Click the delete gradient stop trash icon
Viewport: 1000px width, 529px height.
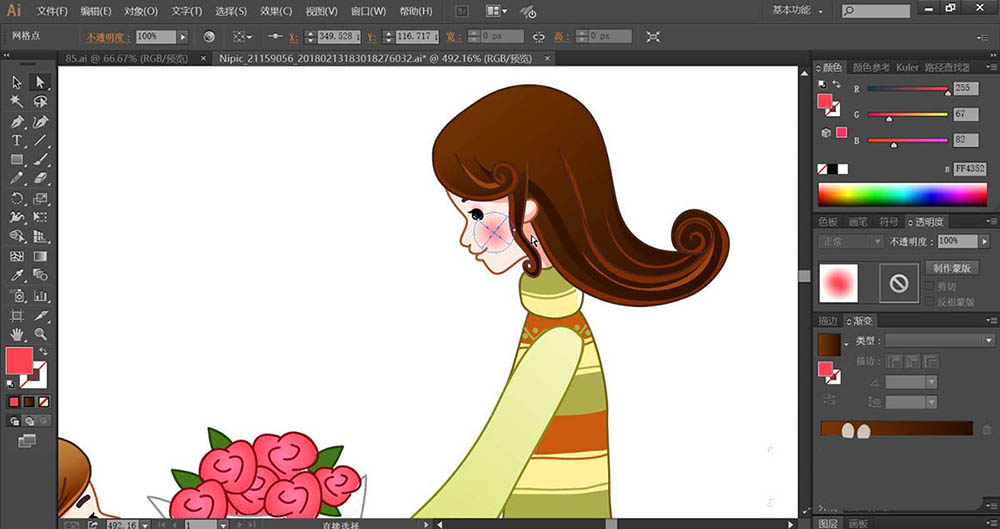pos(987,429)
